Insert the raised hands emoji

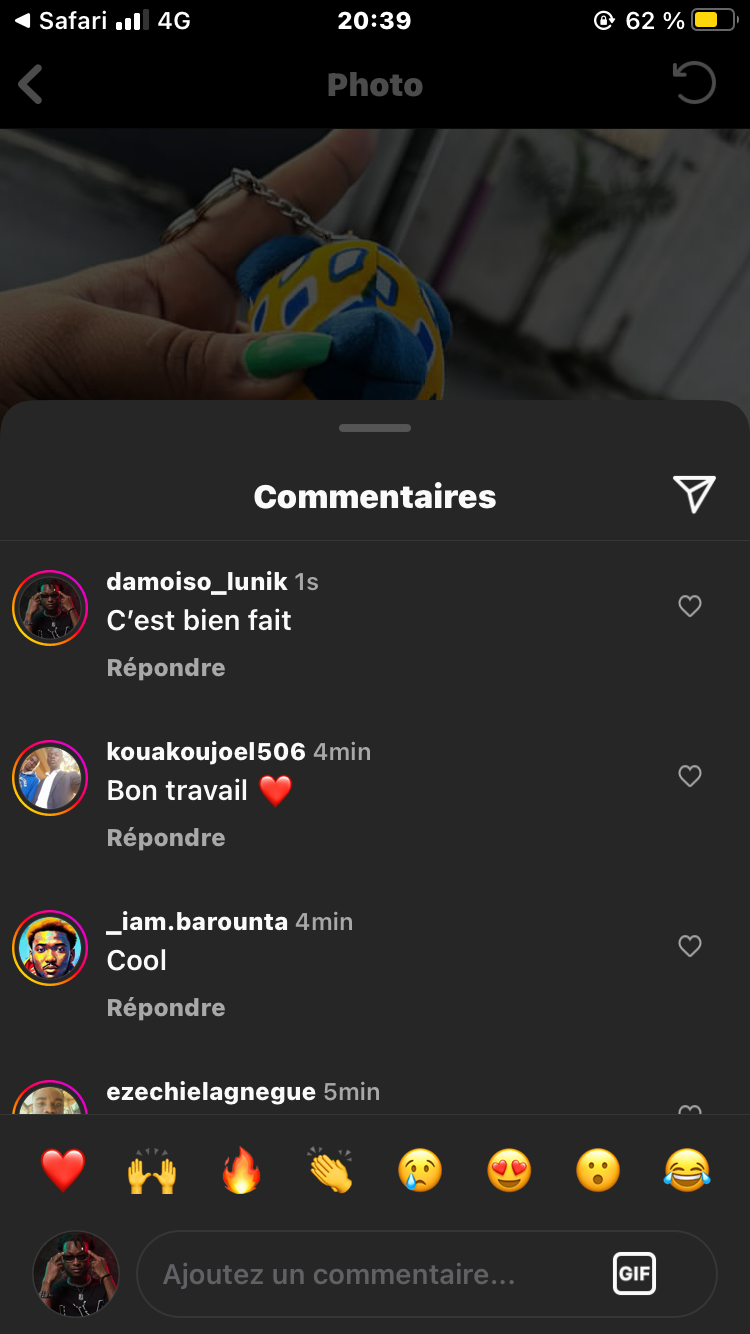pyautogui.click(x=152, y=1170)
